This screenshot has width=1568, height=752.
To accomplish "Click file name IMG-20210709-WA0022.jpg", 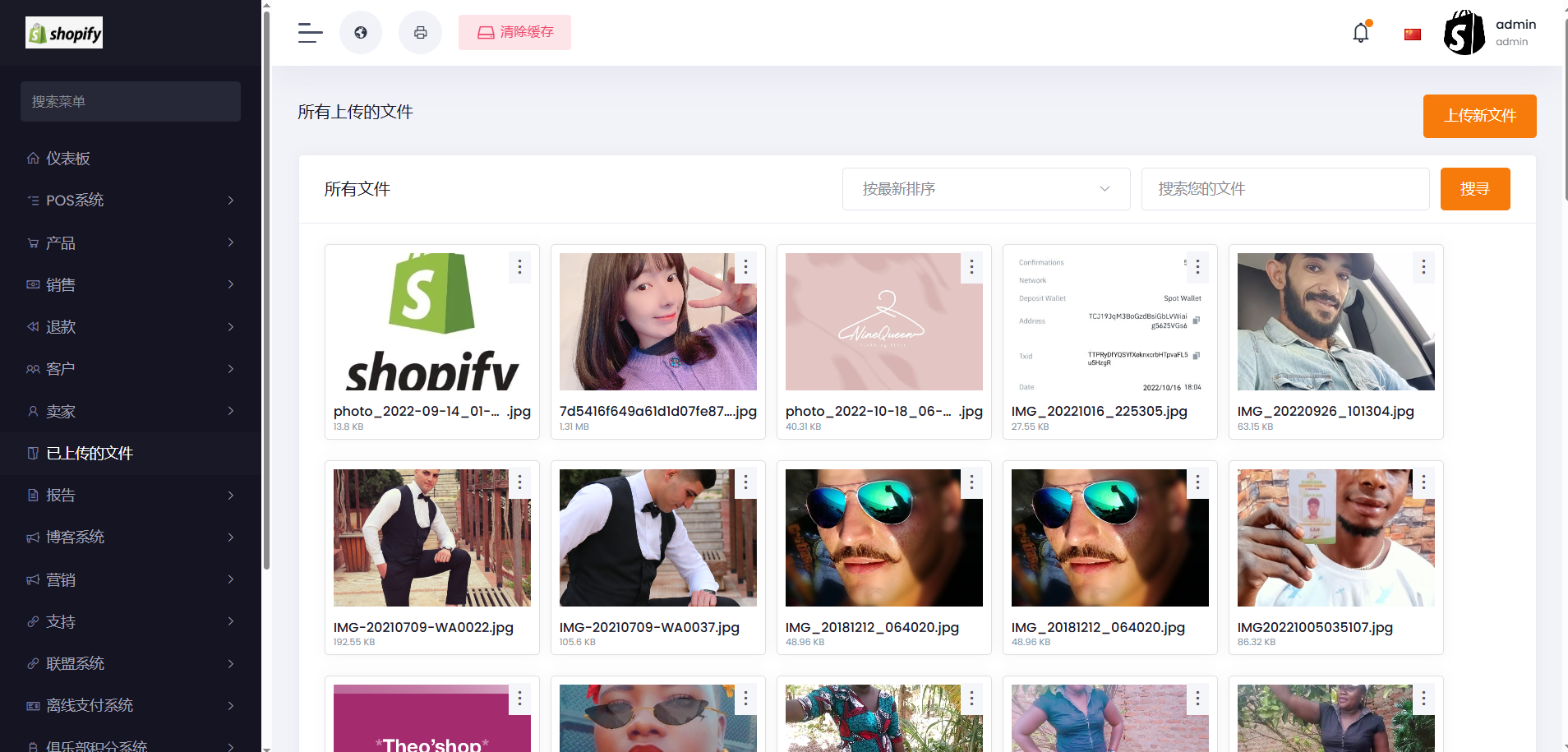I will click(423, 627).
